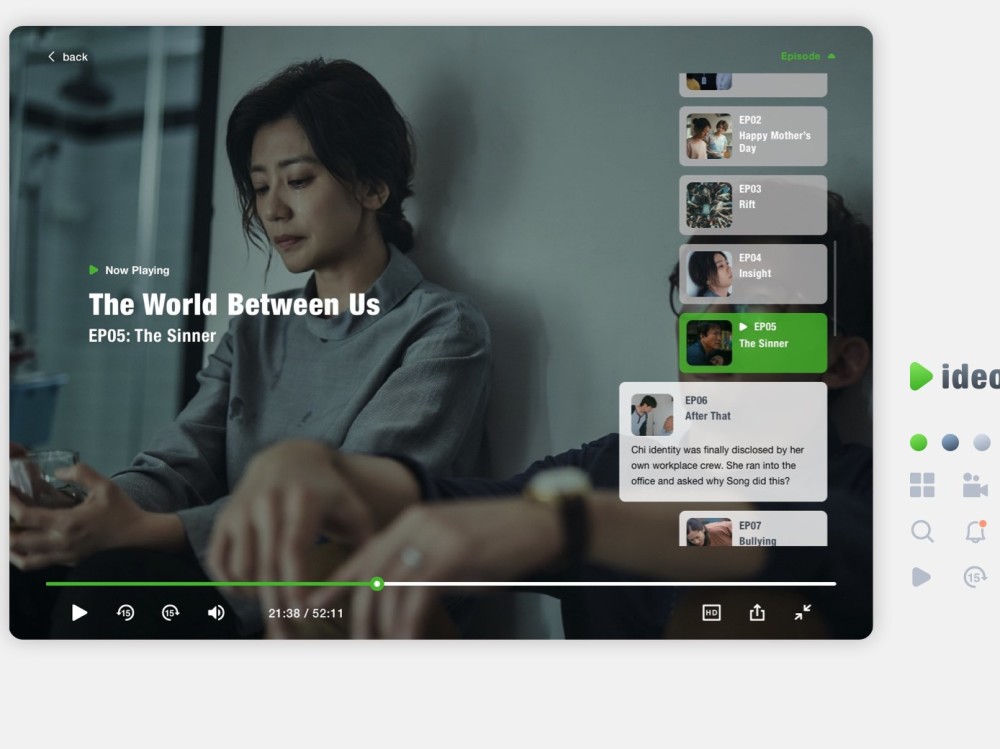The width and height of the screenshot is (1000, 749).
Task: Click the light gray color swatch
Action: (x=982, y=442)
